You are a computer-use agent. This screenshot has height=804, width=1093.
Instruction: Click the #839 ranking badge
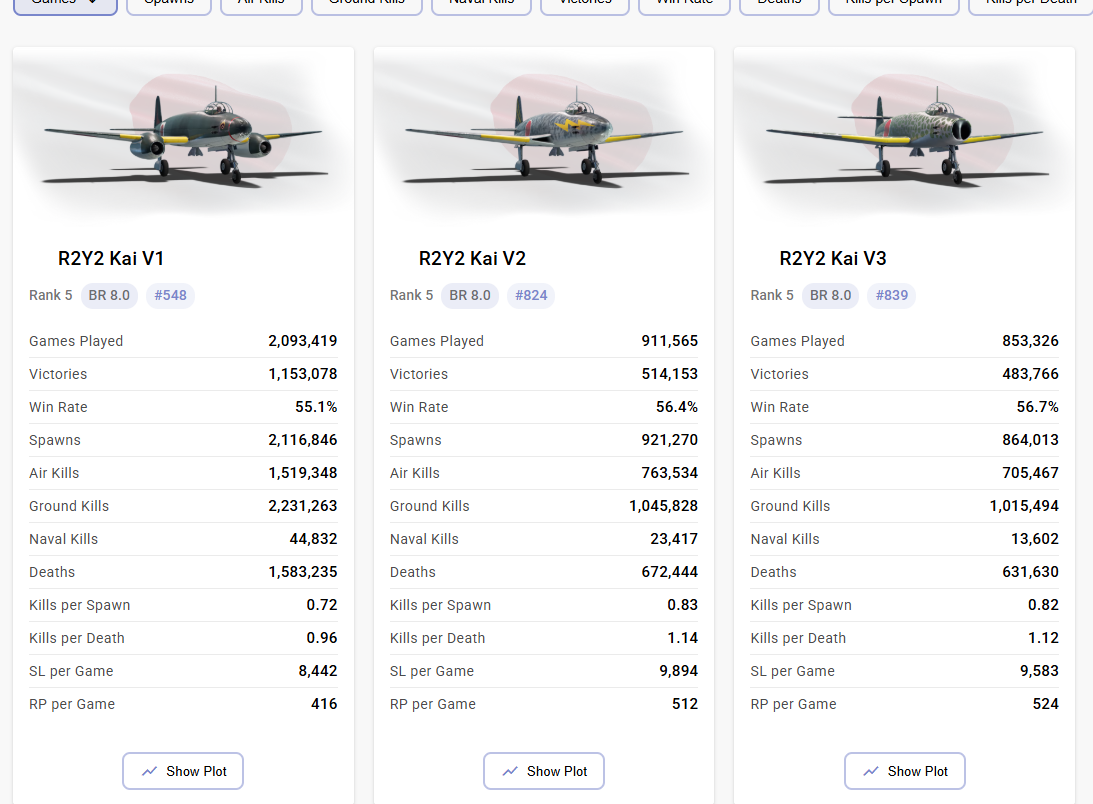891,295
